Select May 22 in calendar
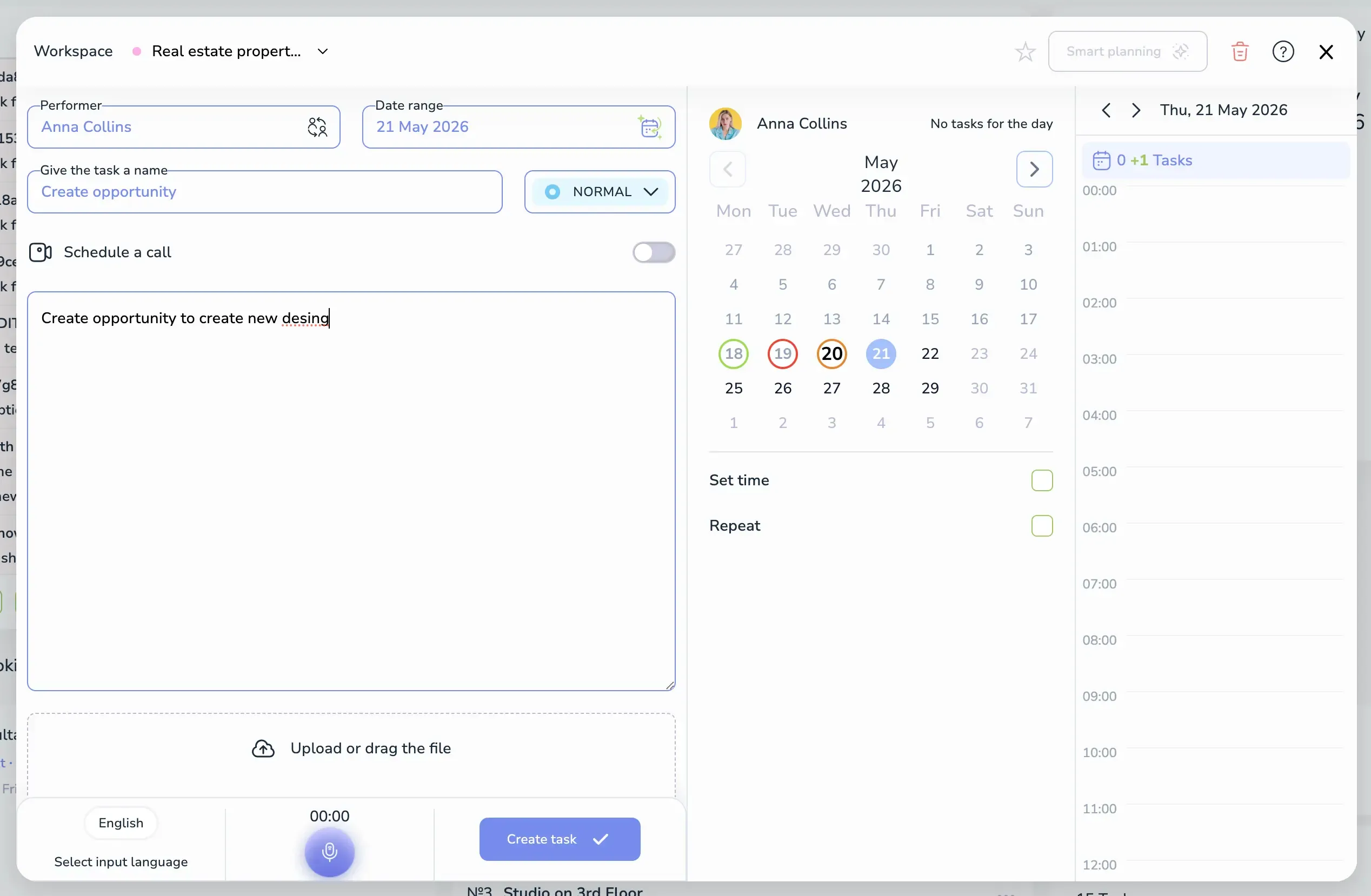 tap(930, 353)
